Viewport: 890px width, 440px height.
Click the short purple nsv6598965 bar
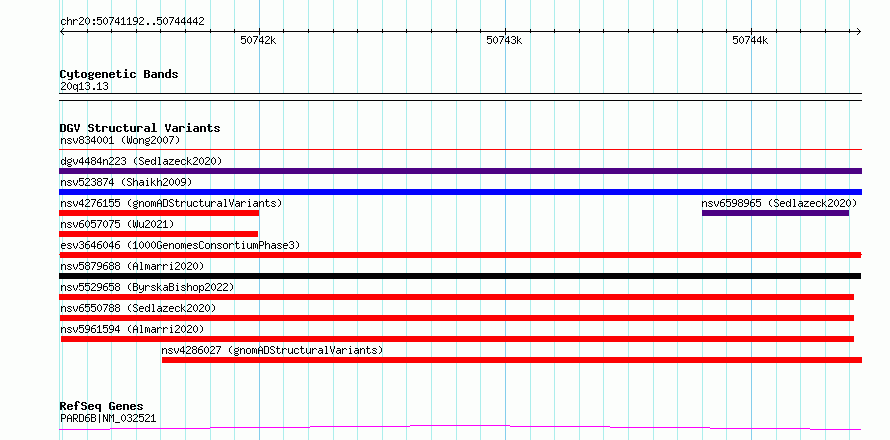click(775, 213)
